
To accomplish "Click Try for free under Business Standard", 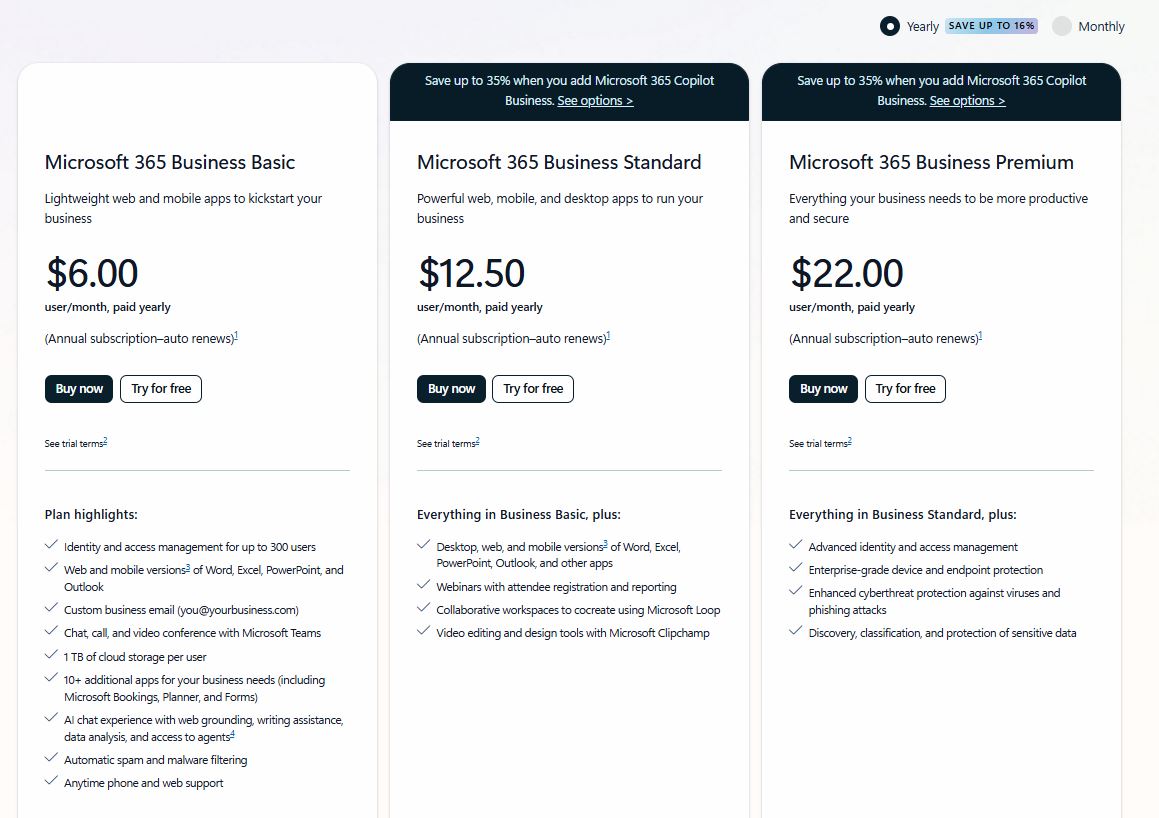I will pos(533,389).
